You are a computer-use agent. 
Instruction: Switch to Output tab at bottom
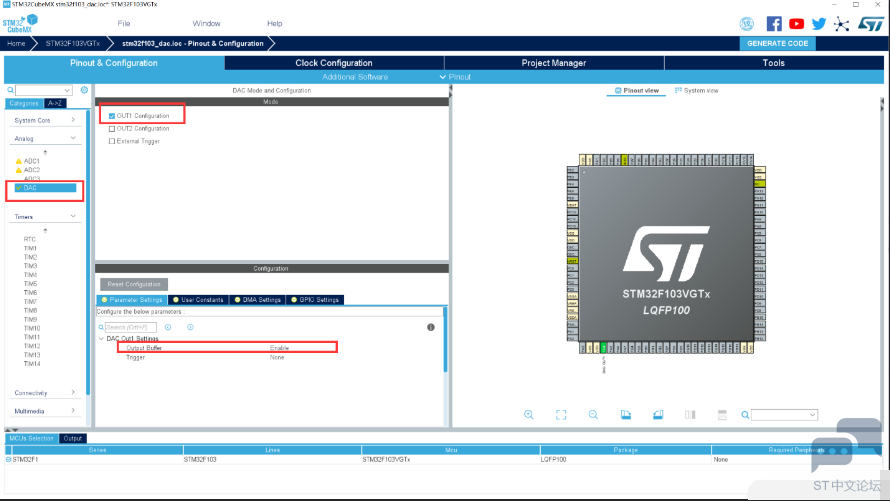(x=73, y=439)
